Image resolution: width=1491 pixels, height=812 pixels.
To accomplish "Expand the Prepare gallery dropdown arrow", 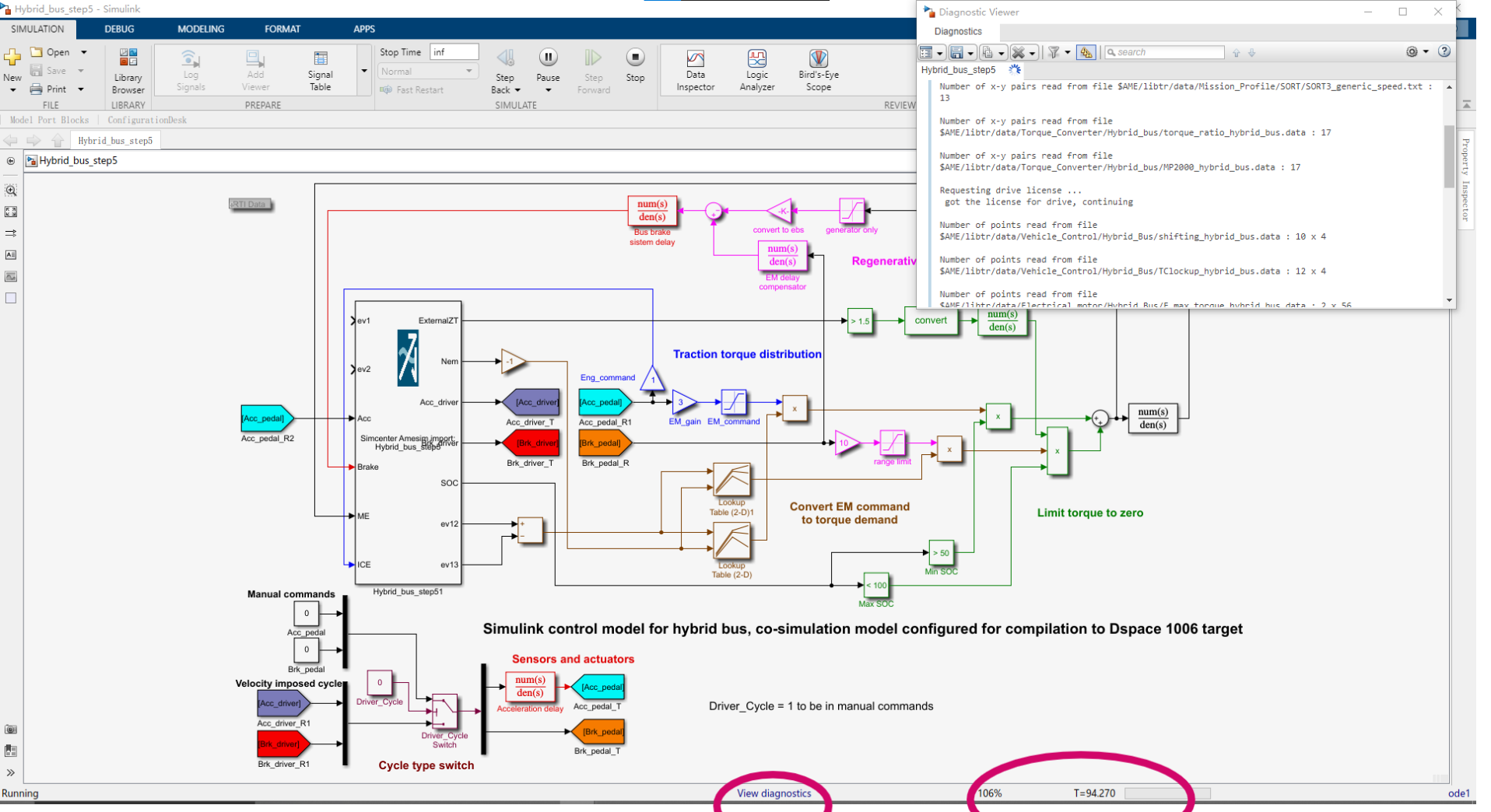I will click(x=363, y=71).
